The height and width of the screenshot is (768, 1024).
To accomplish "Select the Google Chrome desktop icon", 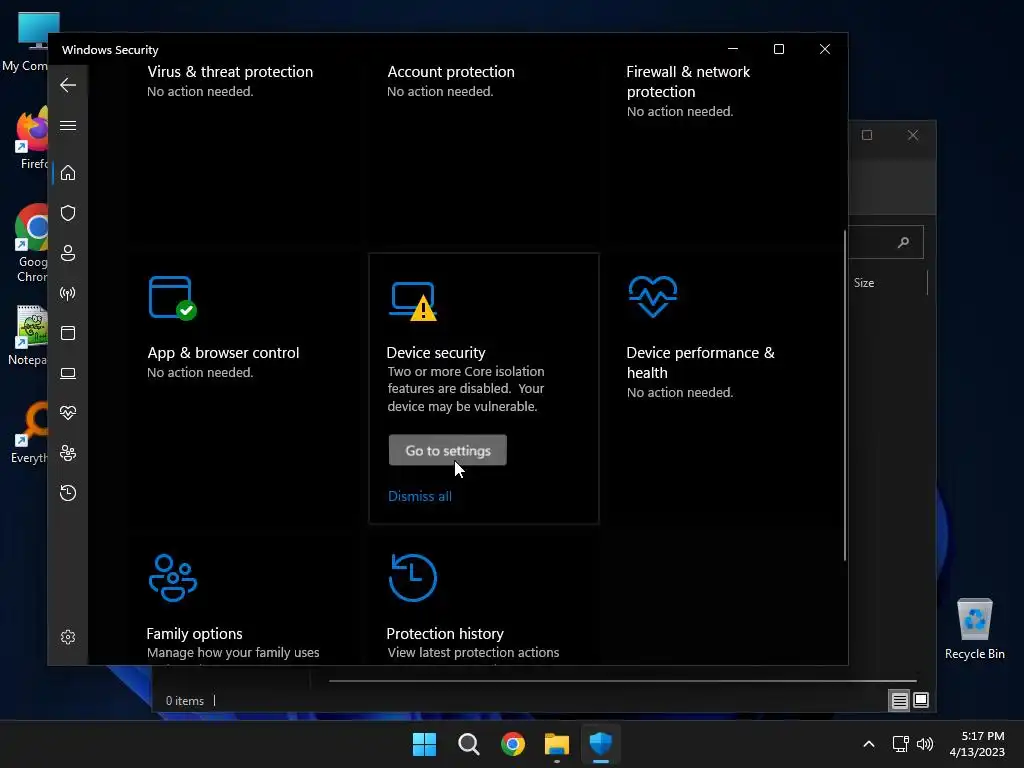I will [x=30, y=244].
